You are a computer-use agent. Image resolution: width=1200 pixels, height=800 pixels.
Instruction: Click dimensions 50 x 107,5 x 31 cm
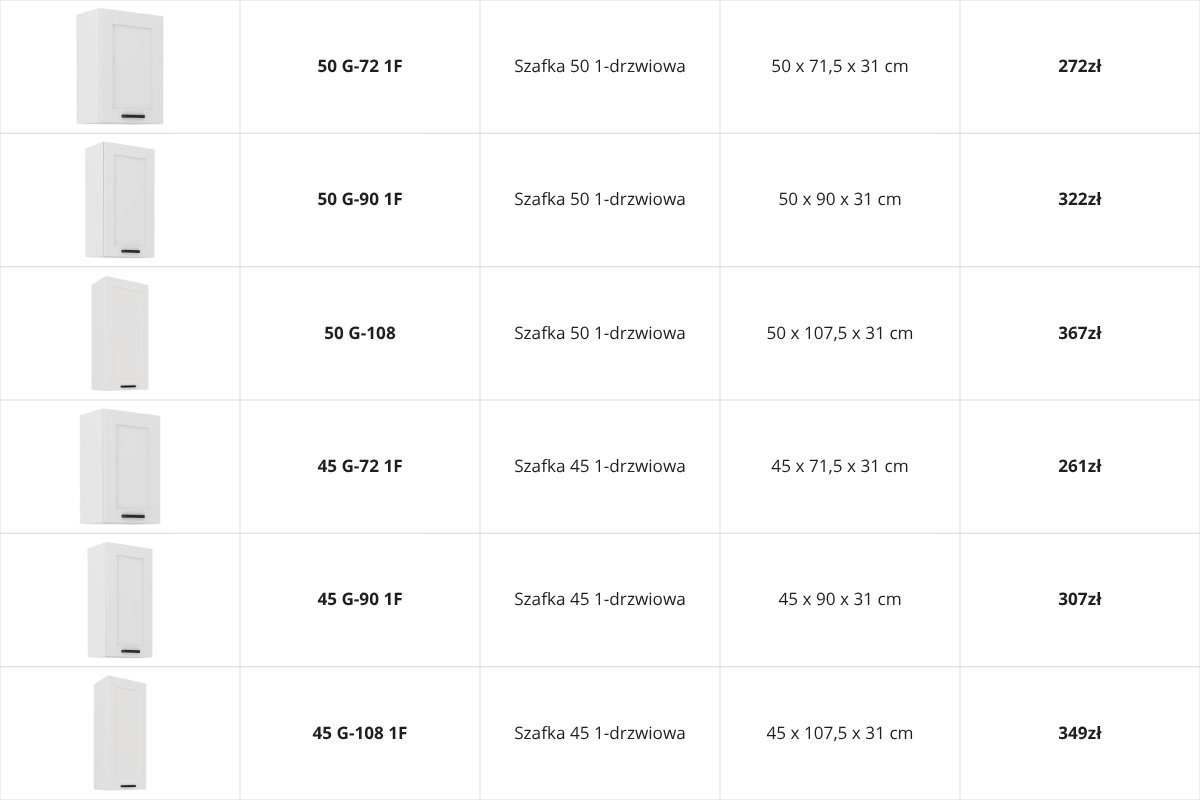pos(840,333)
